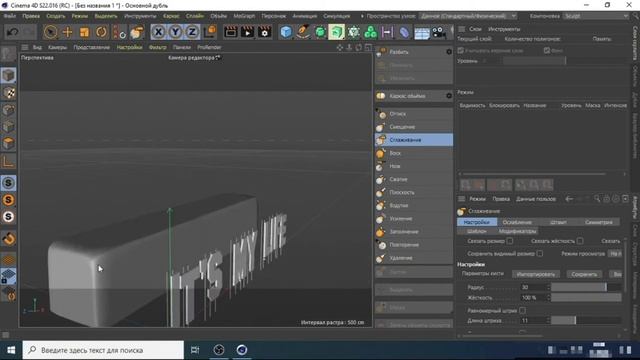Screen dimensions: 640x360
Task: Select the Move tool cross icon
Action: (67, 32)
